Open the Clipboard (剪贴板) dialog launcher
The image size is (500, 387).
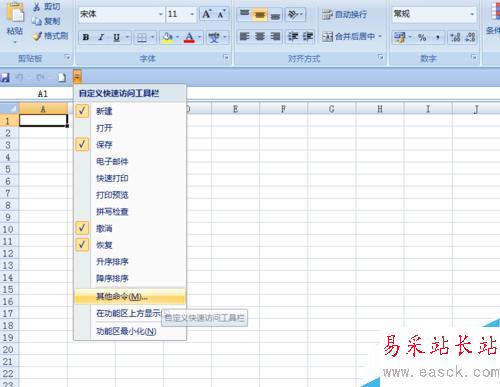coord(68,57)
